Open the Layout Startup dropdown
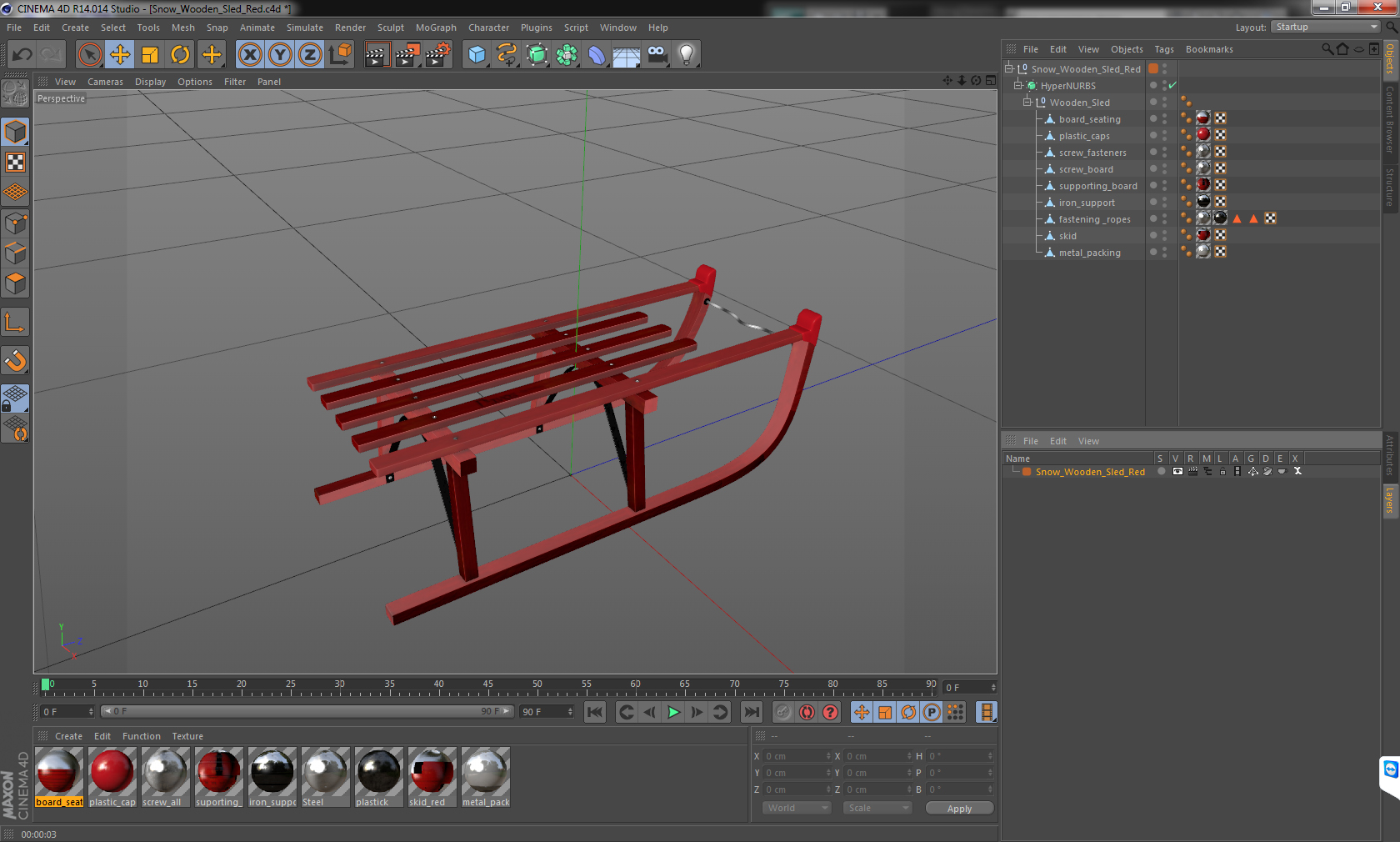 point(1326,27)
